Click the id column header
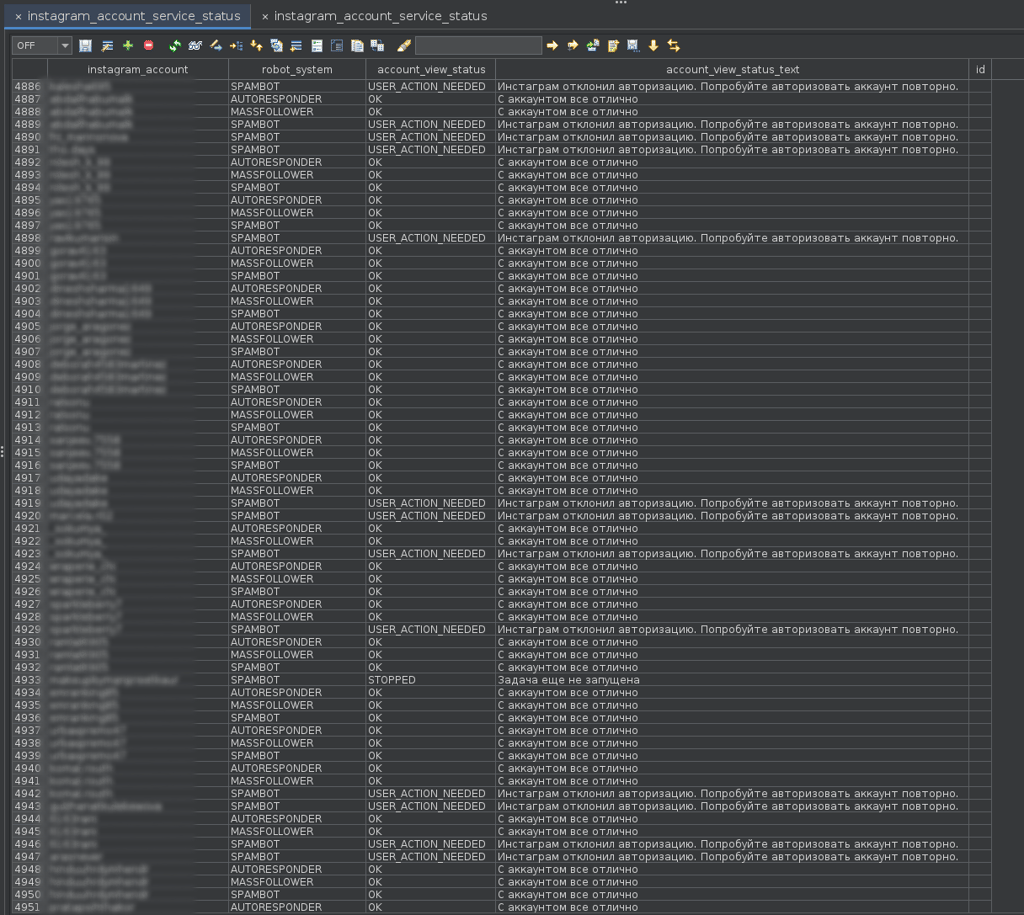The width and height of the screenshot is (1024, 915). point(980,69)
